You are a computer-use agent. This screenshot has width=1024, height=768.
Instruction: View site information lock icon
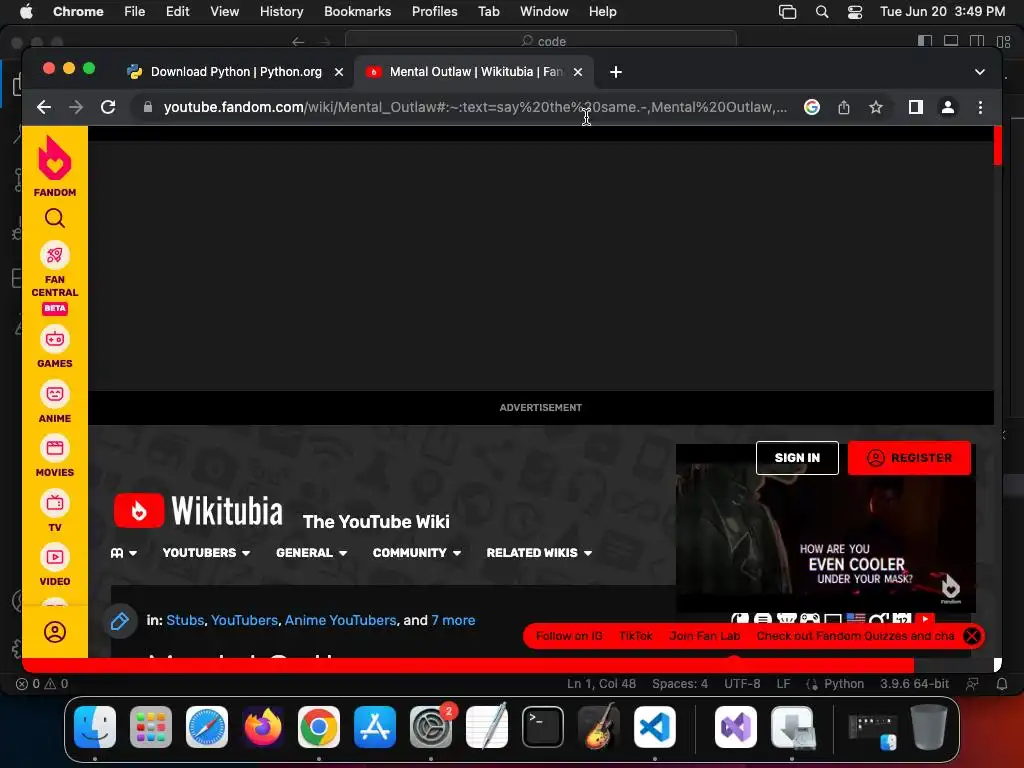tap(148, 107)
